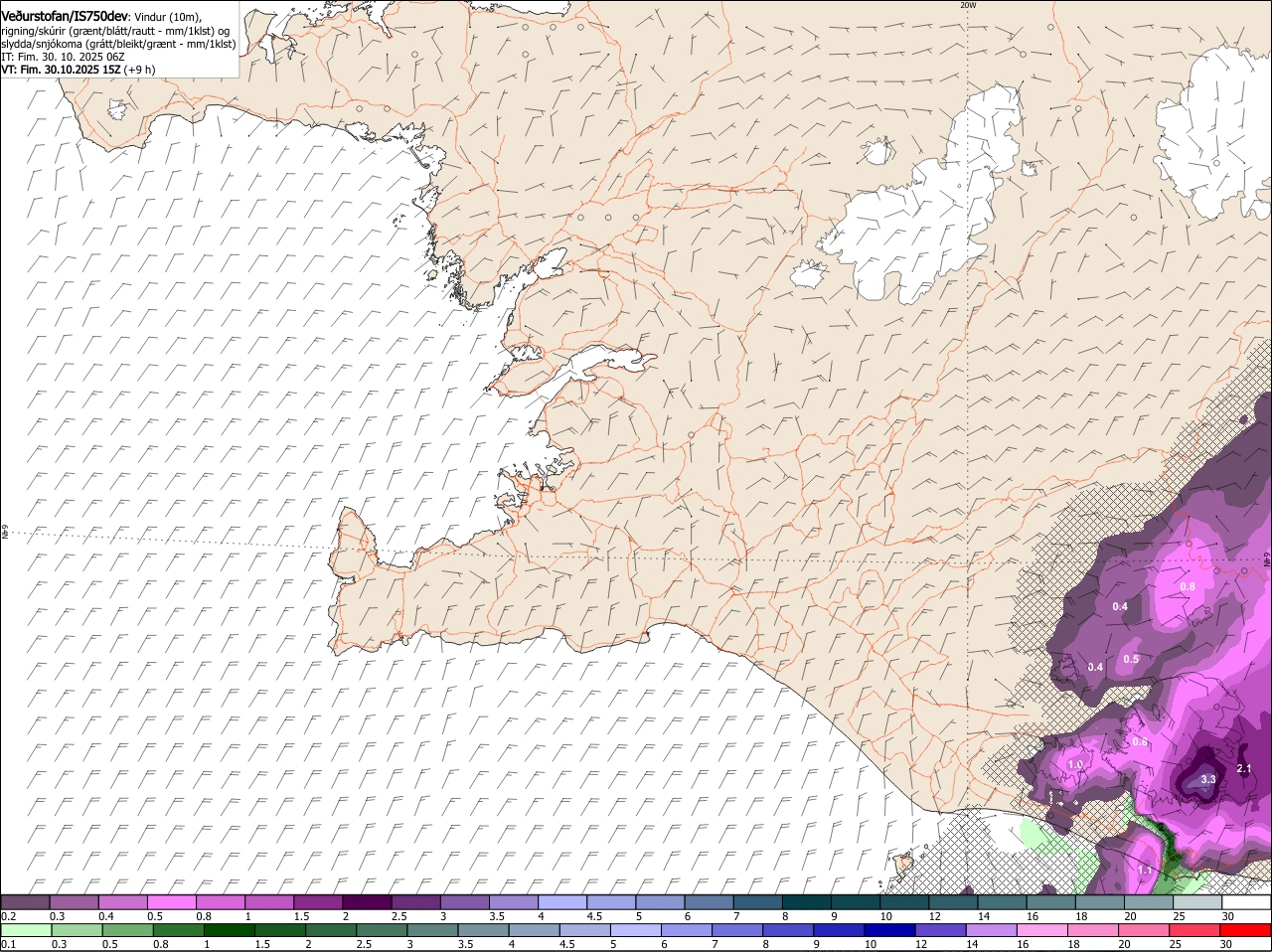Click the '1.0' precipitation value on the map
The image size is (1272, 952).
click(1075, 764)
